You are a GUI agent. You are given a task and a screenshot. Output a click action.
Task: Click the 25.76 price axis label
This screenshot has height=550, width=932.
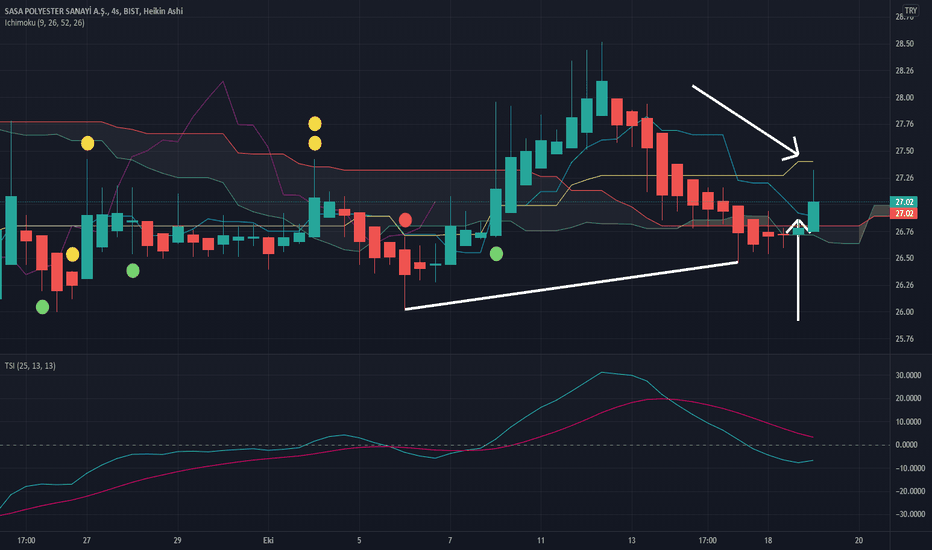click(905, 339)
